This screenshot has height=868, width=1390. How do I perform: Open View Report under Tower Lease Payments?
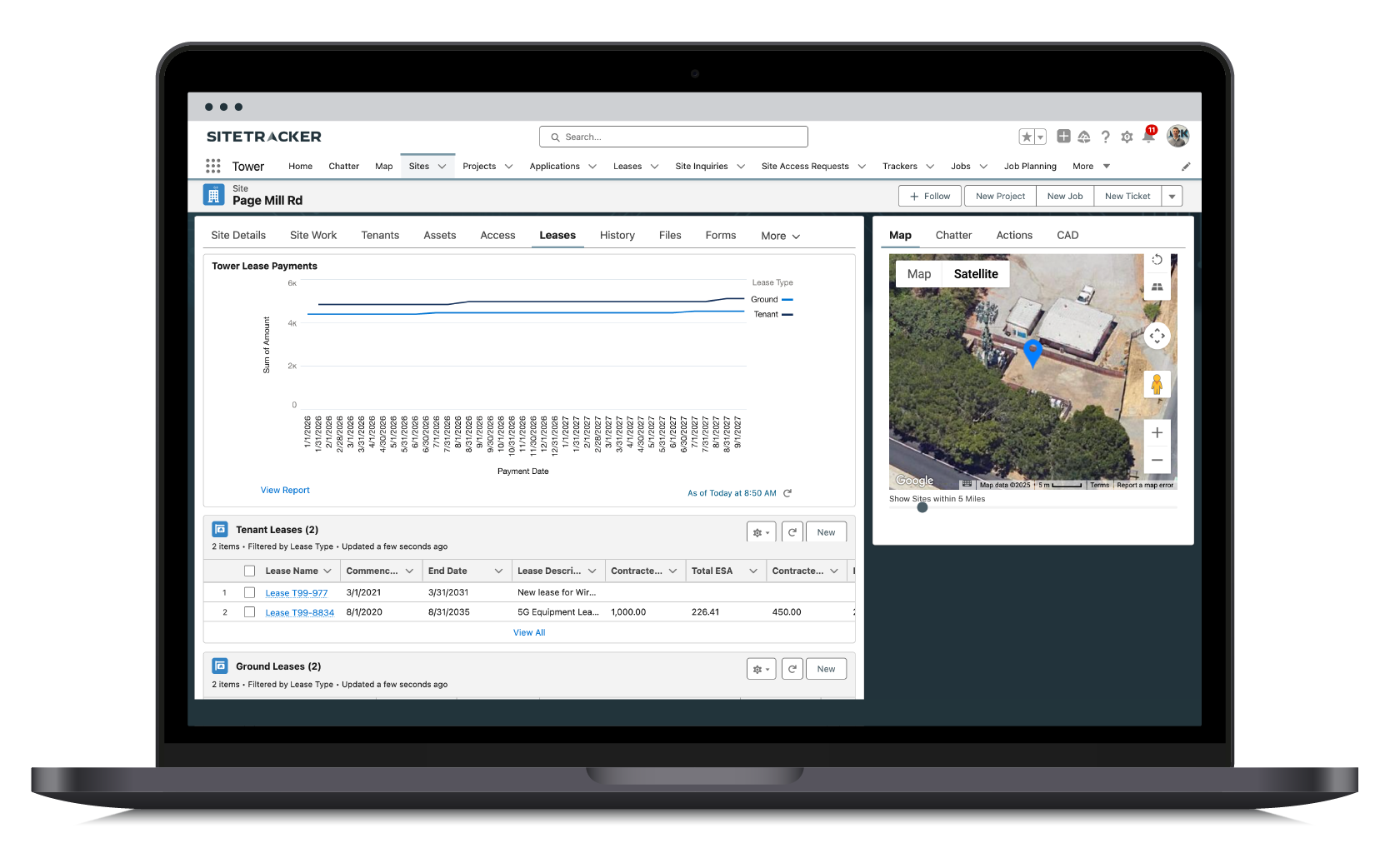[x=285, y=490]
